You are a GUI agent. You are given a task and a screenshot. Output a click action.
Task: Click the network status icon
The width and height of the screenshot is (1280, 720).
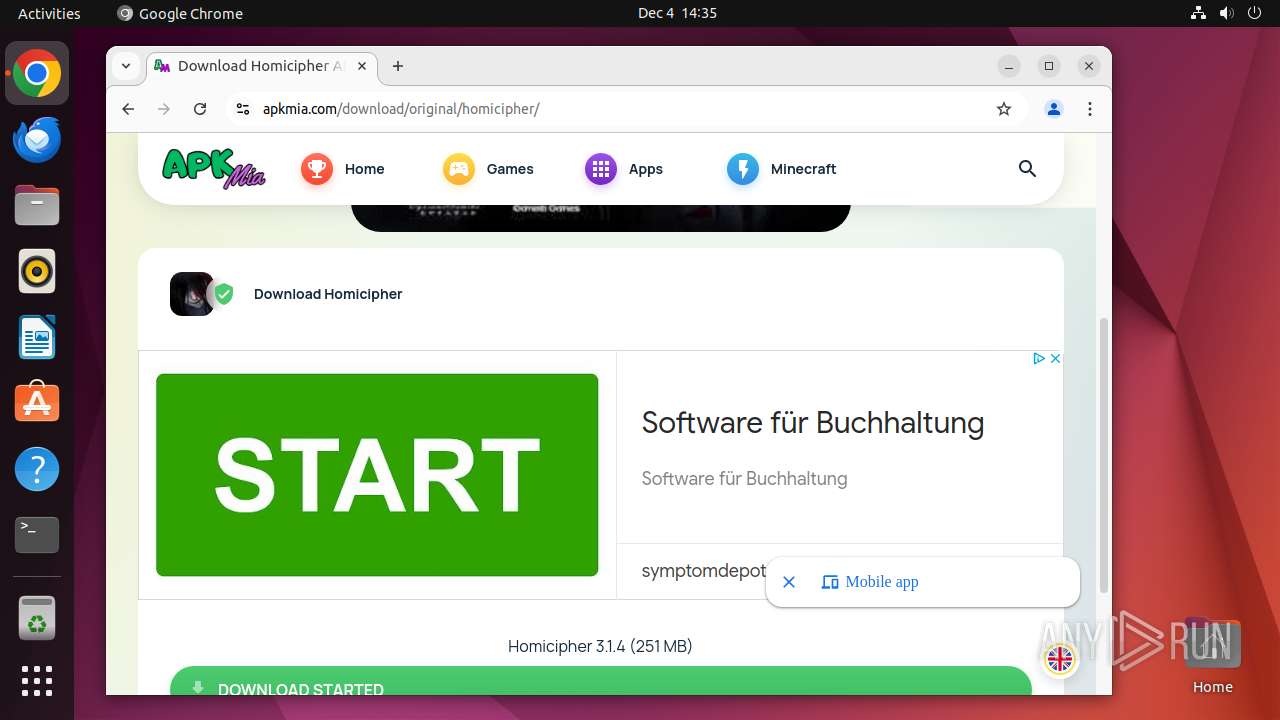click(x=1198, y=13)
